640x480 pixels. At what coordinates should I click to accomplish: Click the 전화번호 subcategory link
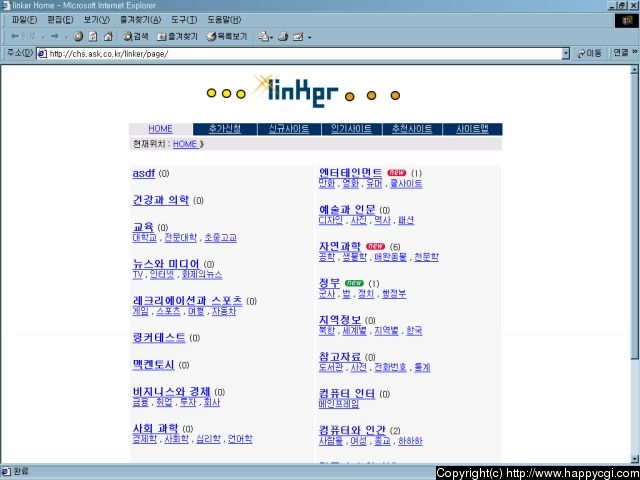click(x=391, y=367)
